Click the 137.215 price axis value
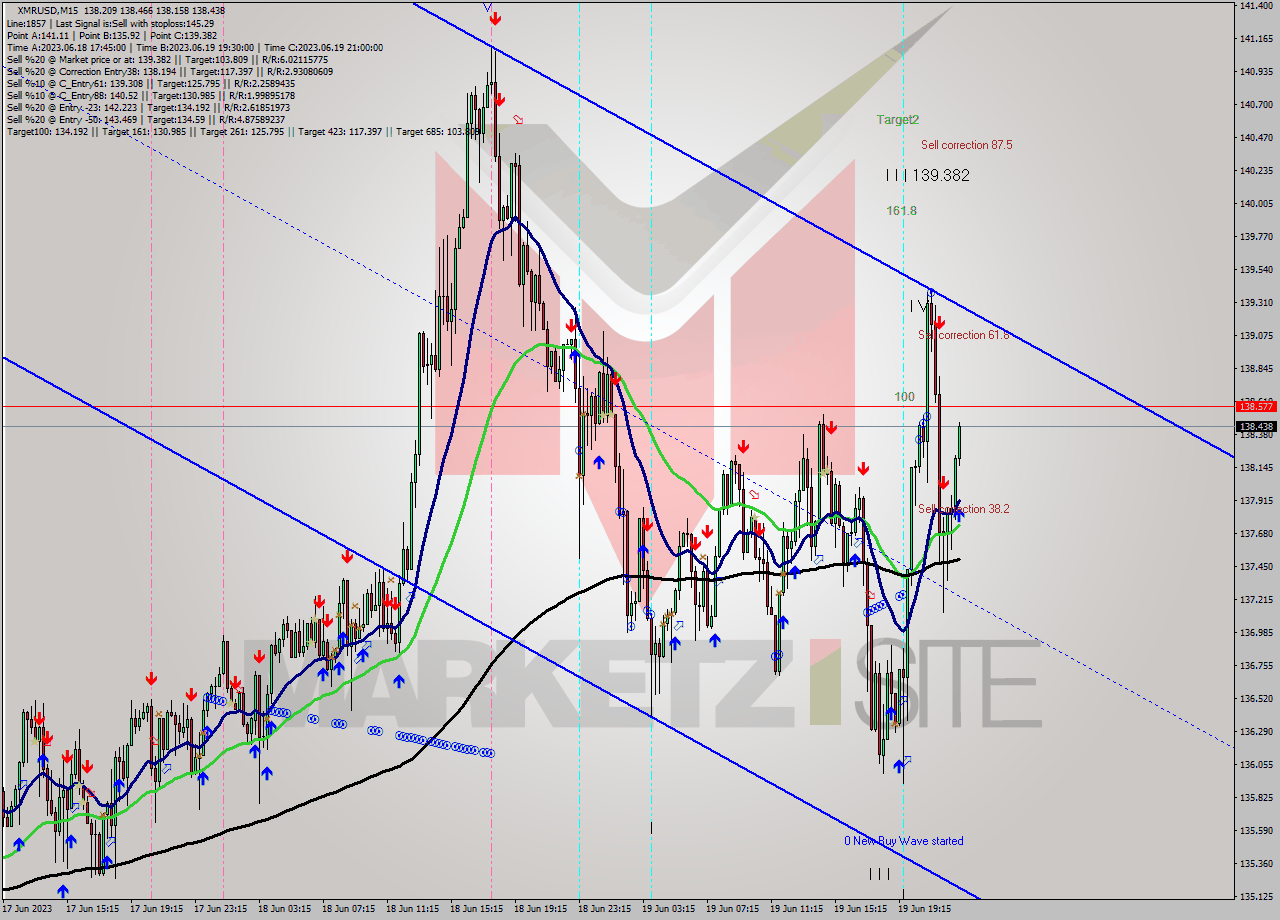Image resolution: width=1280 pixels, height=920 pixels. 1255,599
